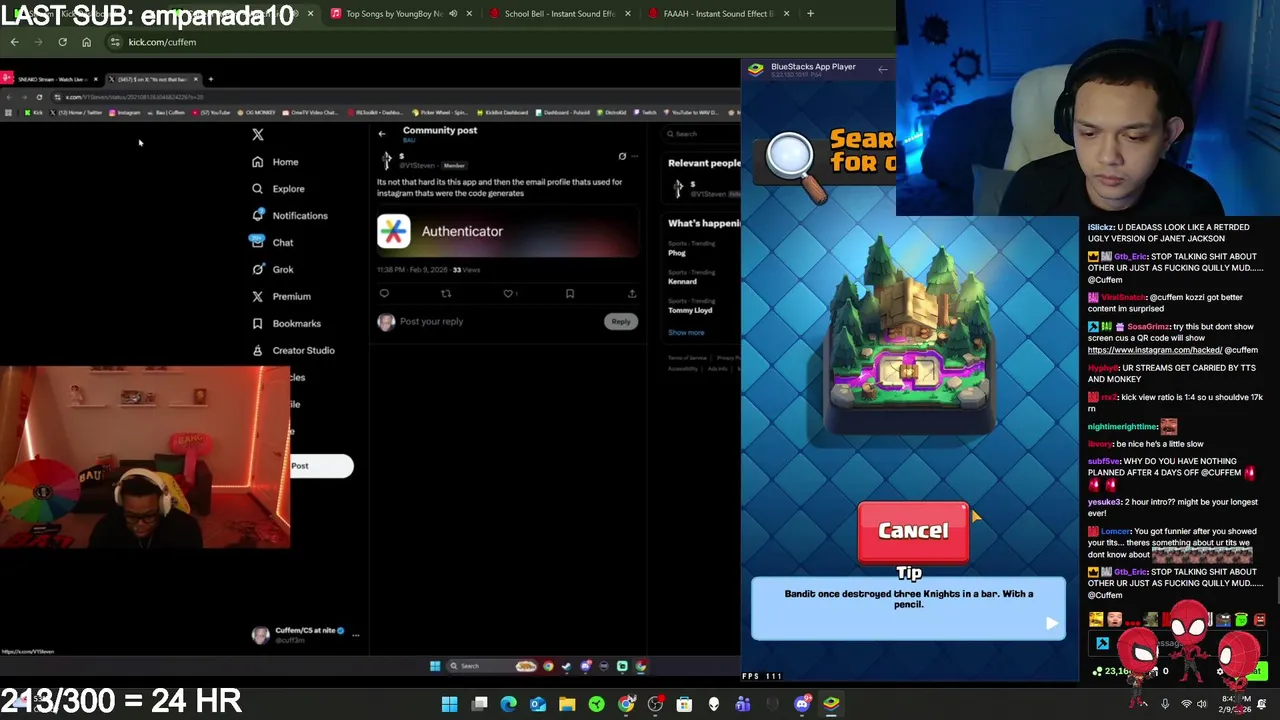This screenshot has height=720, width=1280.
Task: Open Premium in the X sidebar
Action: [281, 297]
